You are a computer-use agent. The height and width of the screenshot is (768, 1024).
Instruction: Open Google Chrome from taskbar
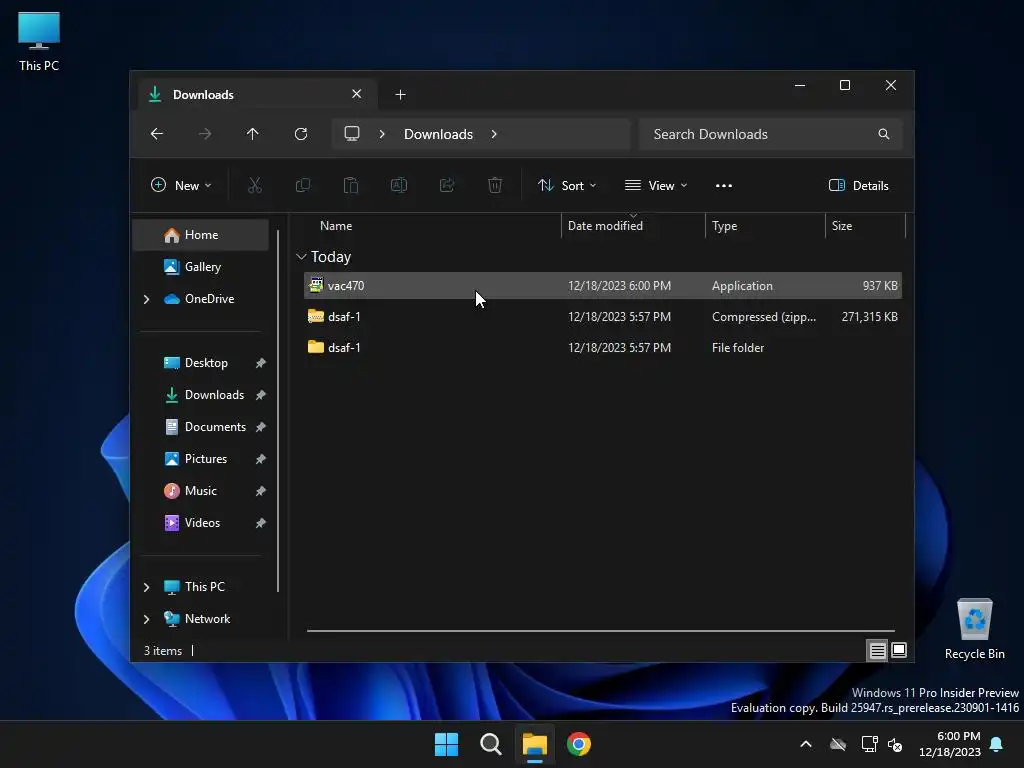[579, 744]
